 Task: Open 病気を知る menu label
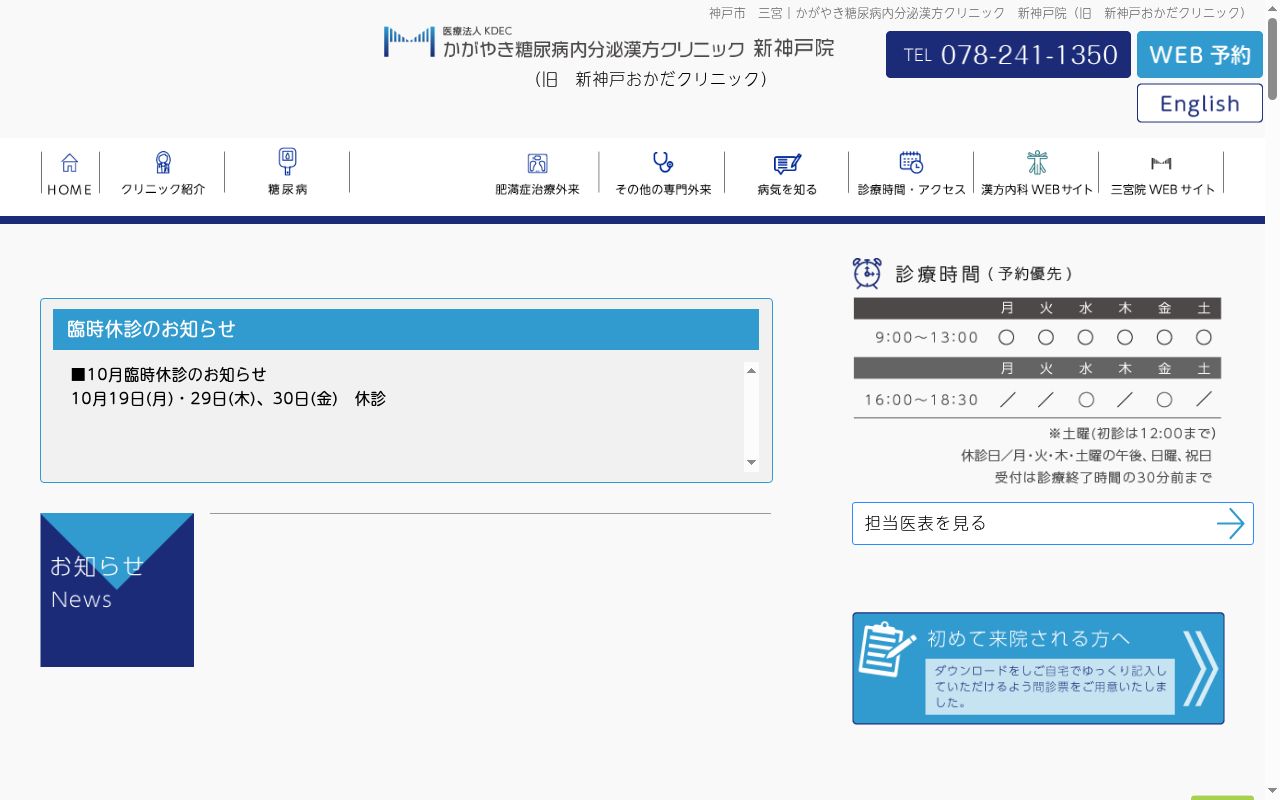pyautogui.click(x=787, y=190)
